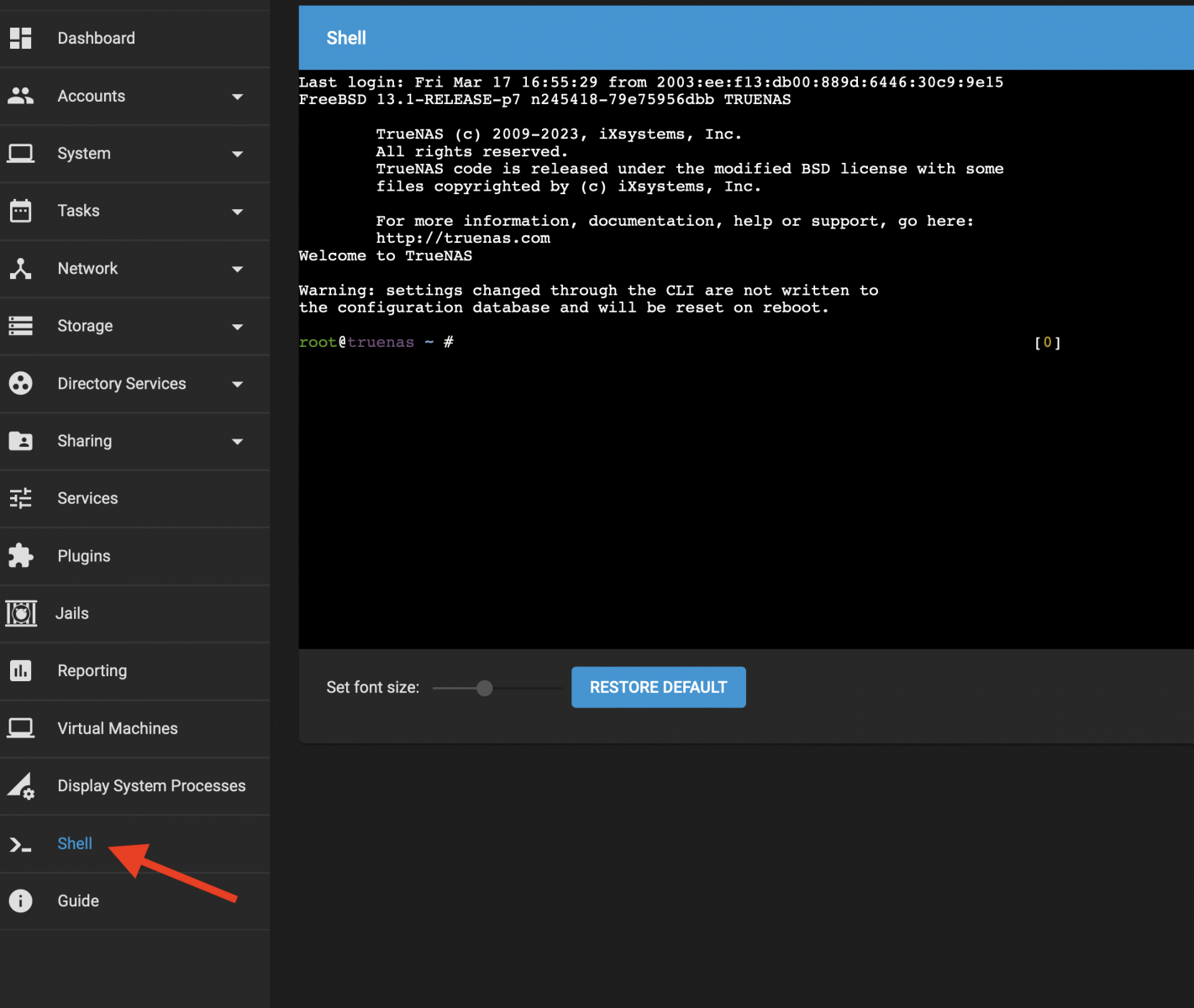Click the Shell prompt icon
The image size is (1194, 1008).
(x=20, y=844)
